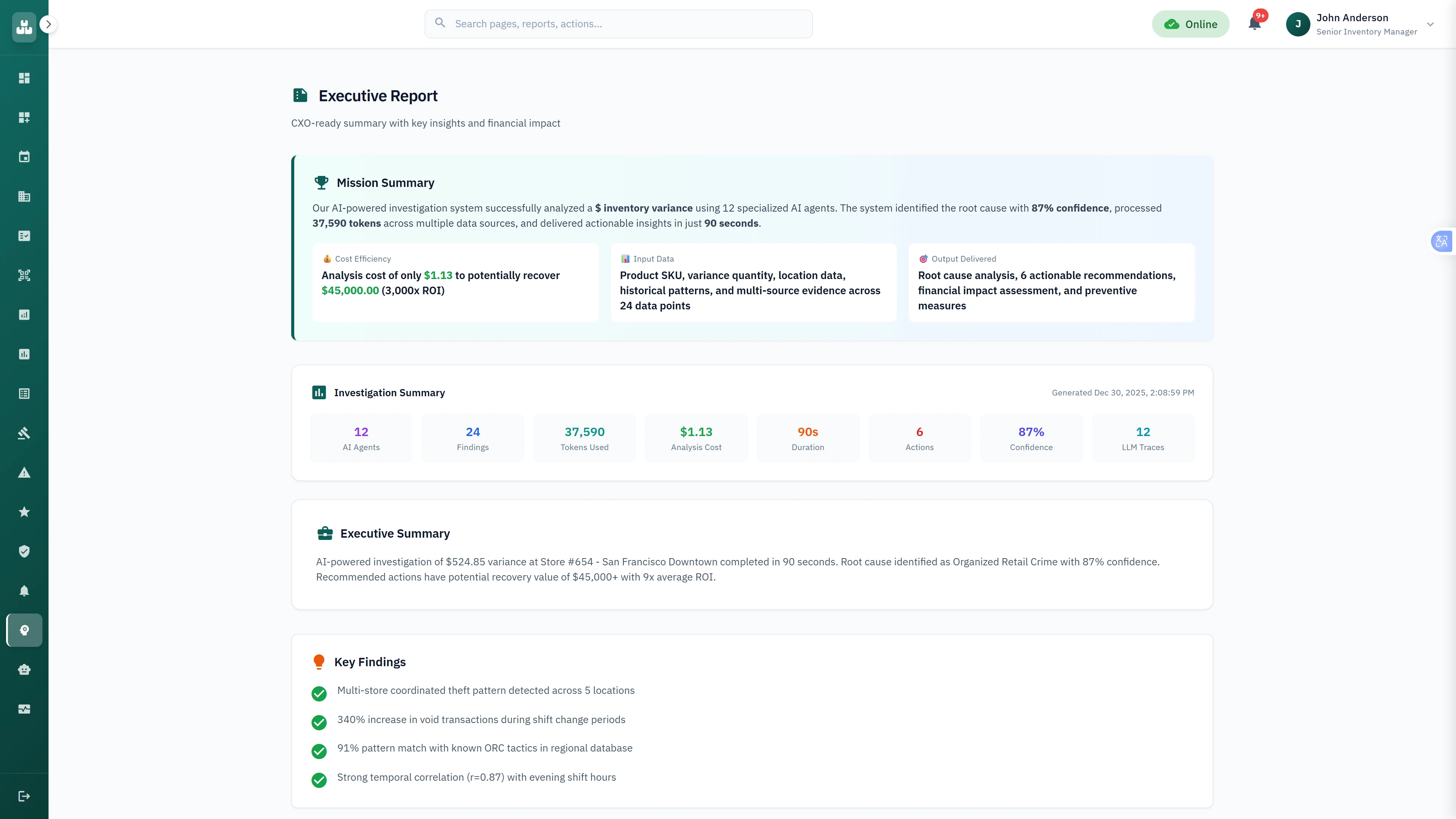Open the Dashboard overview icon
The height and width of the screenshot is (819, 1456).
[x=24, y=78]
